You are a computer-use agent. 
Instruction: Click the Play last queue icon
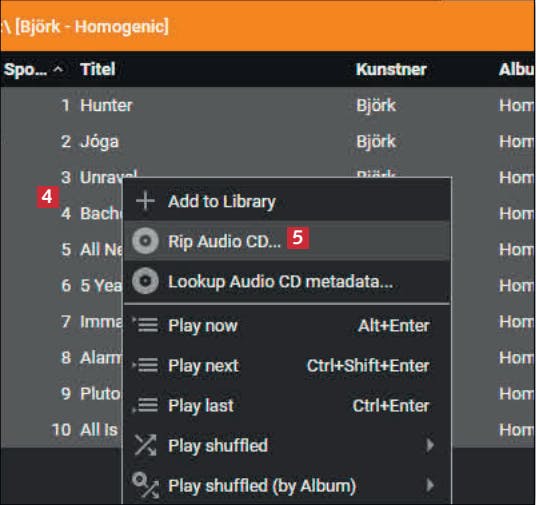pos(145,405)
